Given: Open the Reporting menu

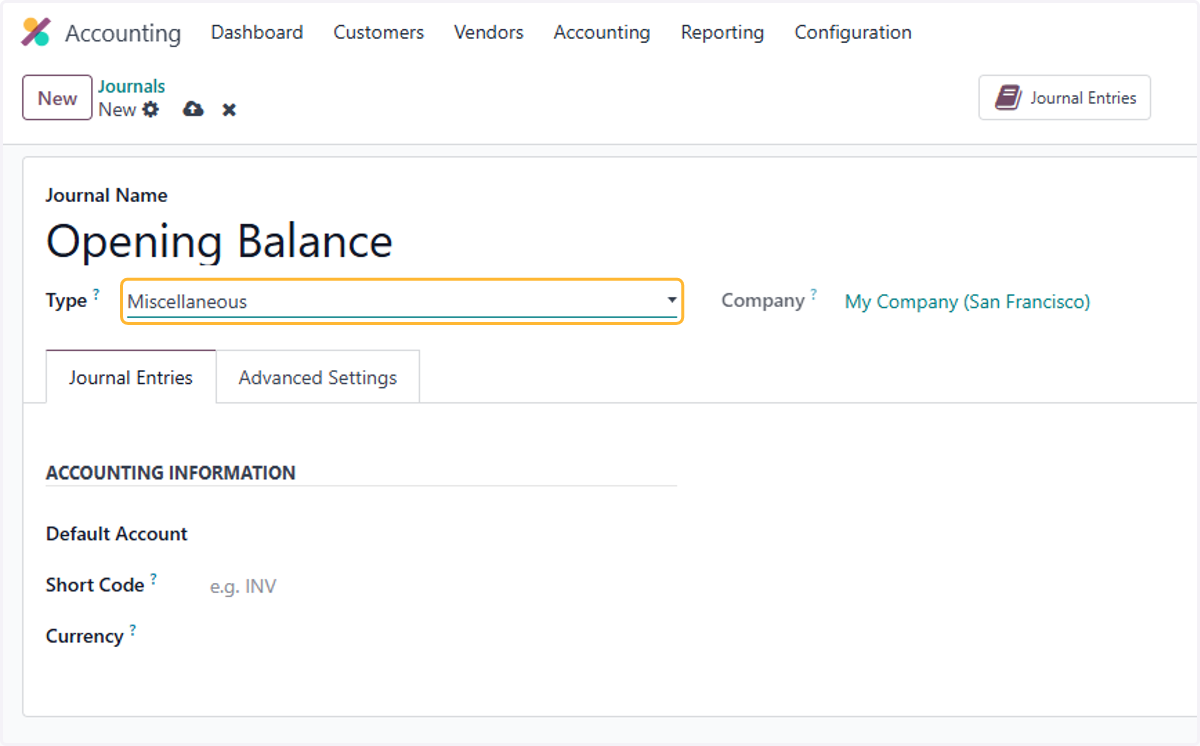Looking at the screenshot, I should click(x=722, y=32).
